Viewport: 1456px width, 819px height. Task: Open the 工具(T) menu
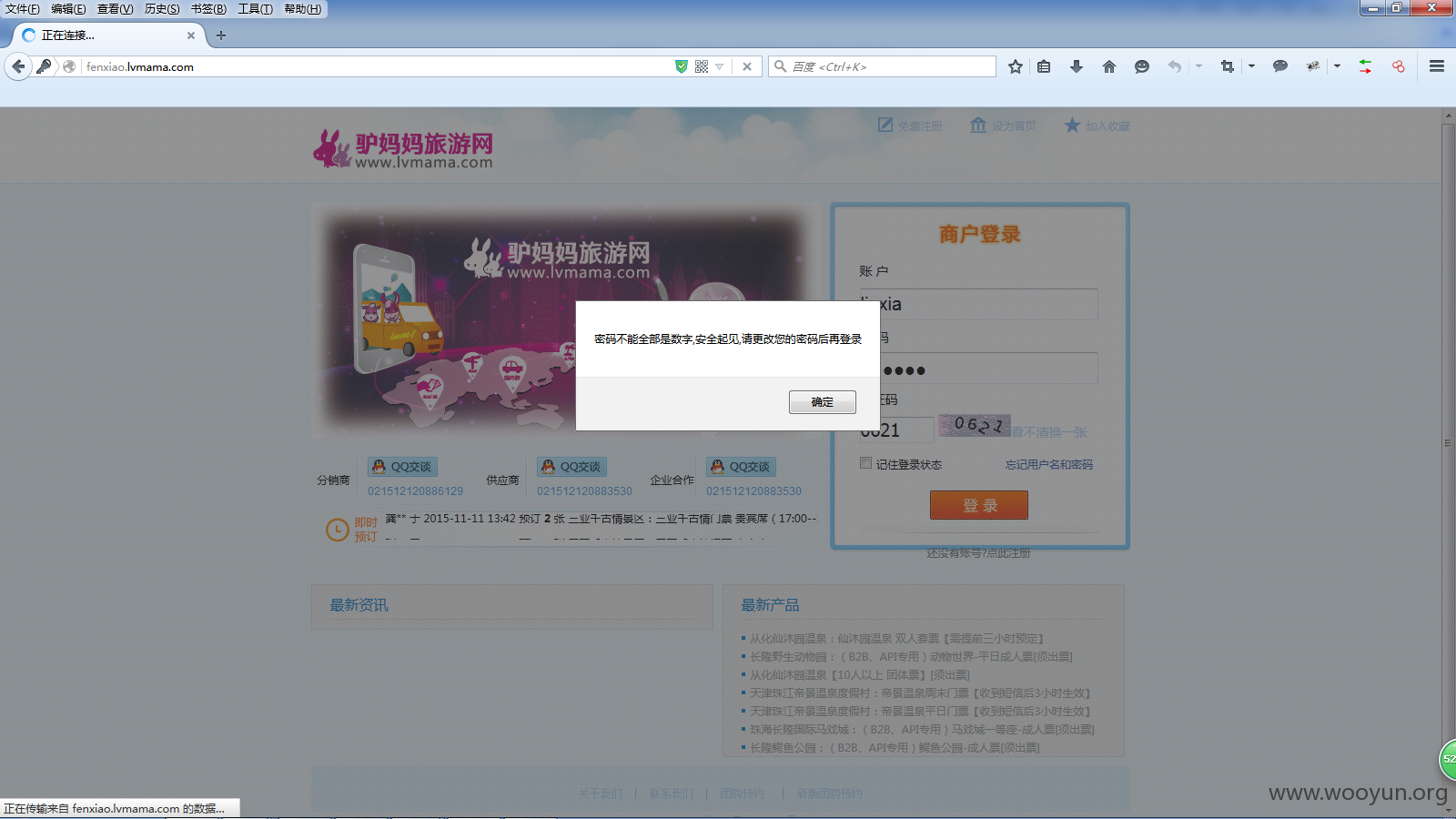pos(255,8)
